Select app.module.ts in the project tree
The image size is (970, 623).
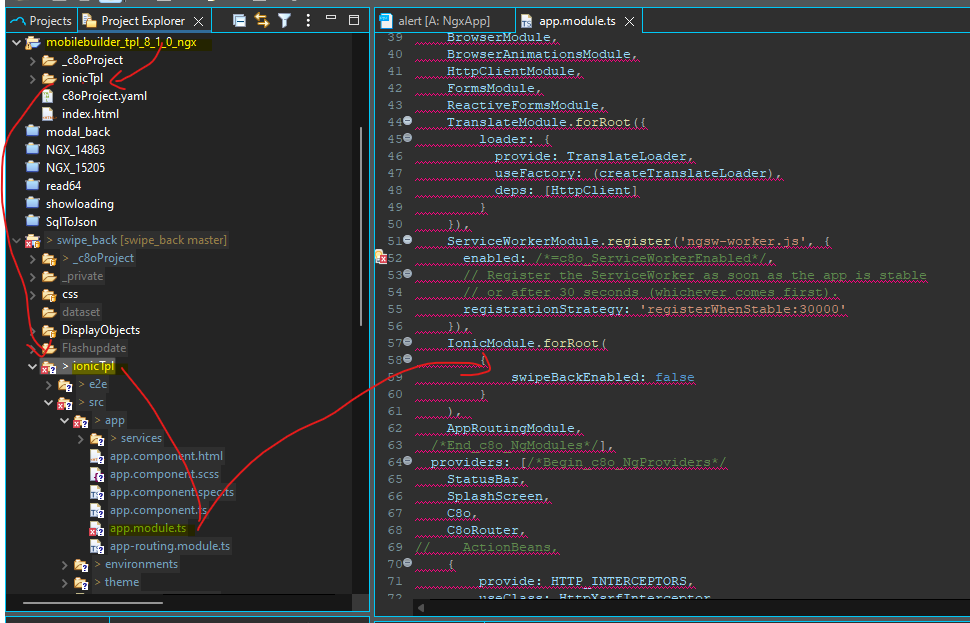point(147,528)
